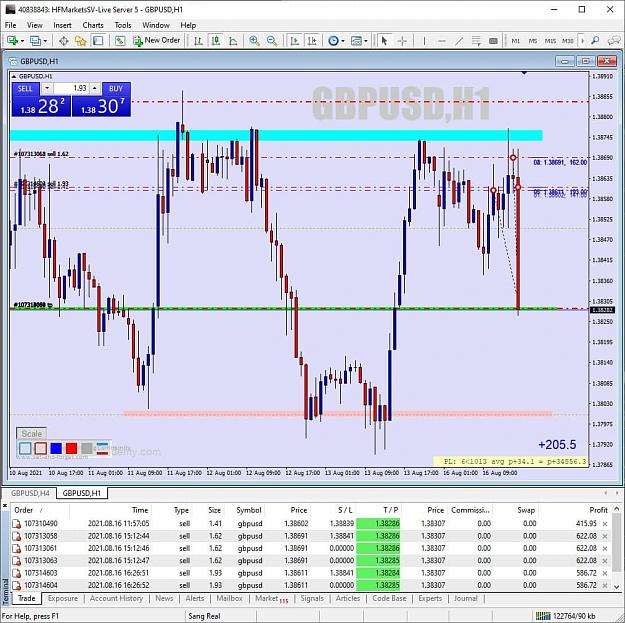Viewport: 625px width, 623px height.
Task: Click the Search magnifier icon
Action: point(595,41)
